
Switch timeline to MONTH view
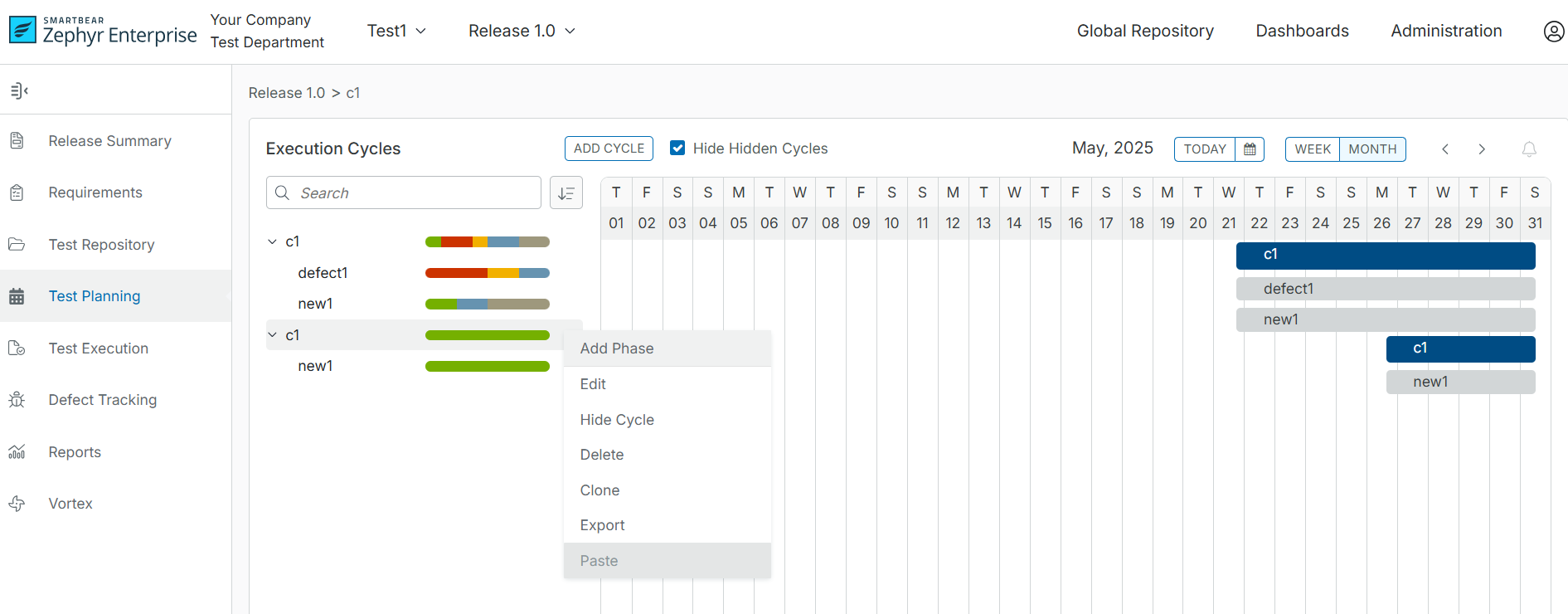coord(1372,149)
